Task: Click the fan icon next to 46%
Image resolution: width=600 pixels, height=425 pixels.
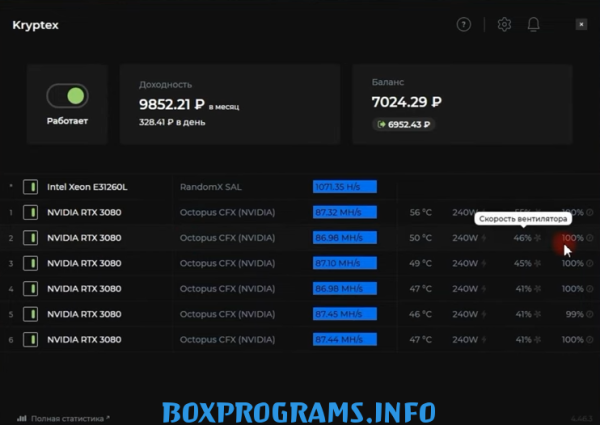Action: pos(538,238)
